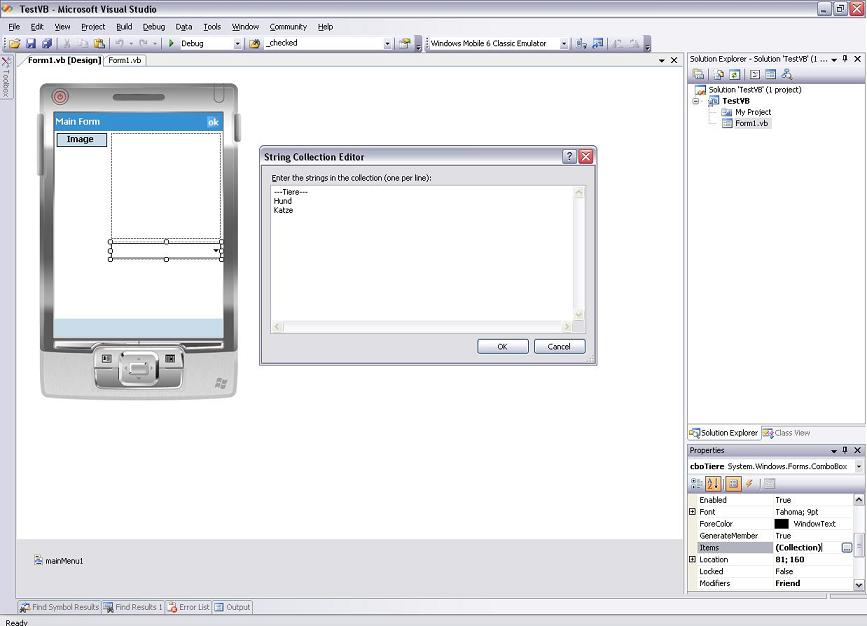Expand the Font property
867x626 pixels.
[x=692, y=512]
